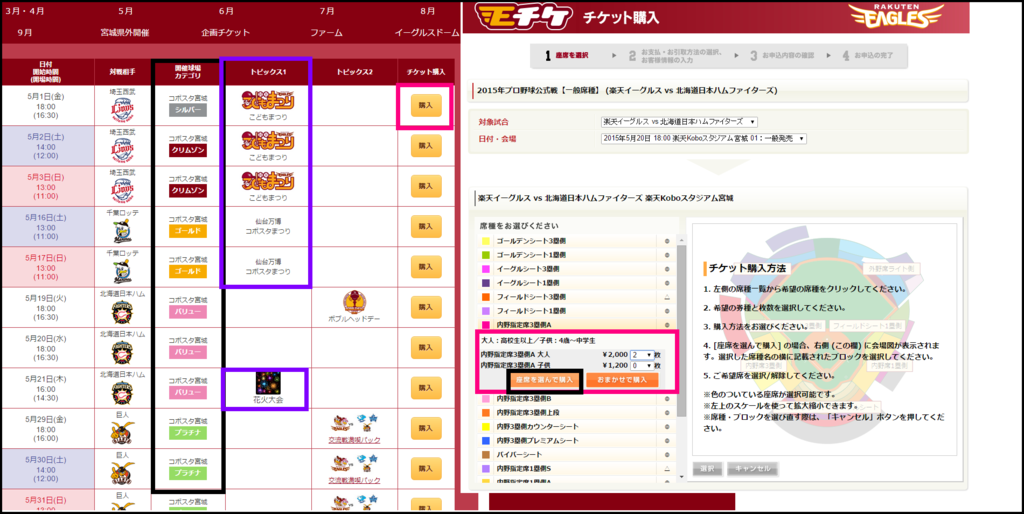
Task: Open the 交流戦満喫パック link for May 30
Action: pyautogui.click(x=354, y=481)
